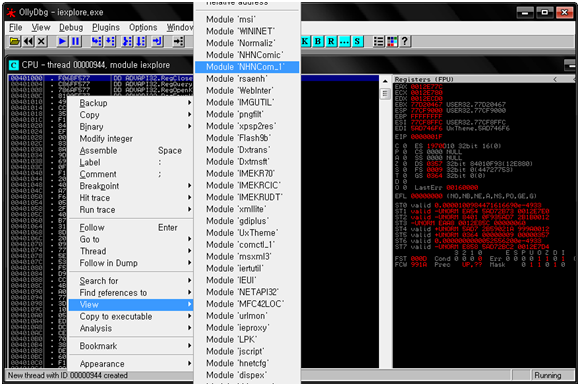580x386 pixels.
Task: Expand the Go to submenu
Action: point(131,239)
